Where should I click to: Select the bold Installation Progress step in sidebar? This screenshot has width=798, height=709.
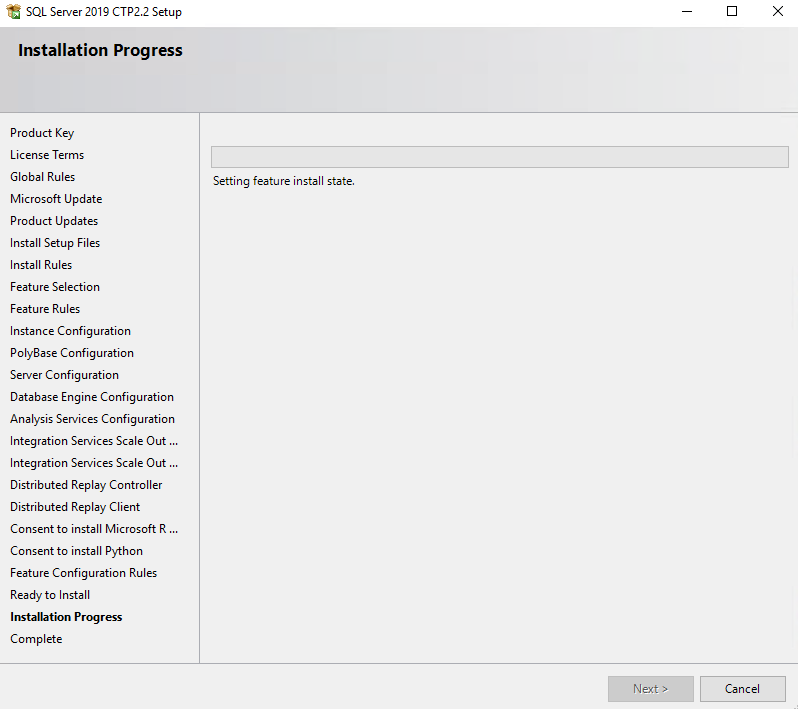pyautogui.click(x=66, y=617)
